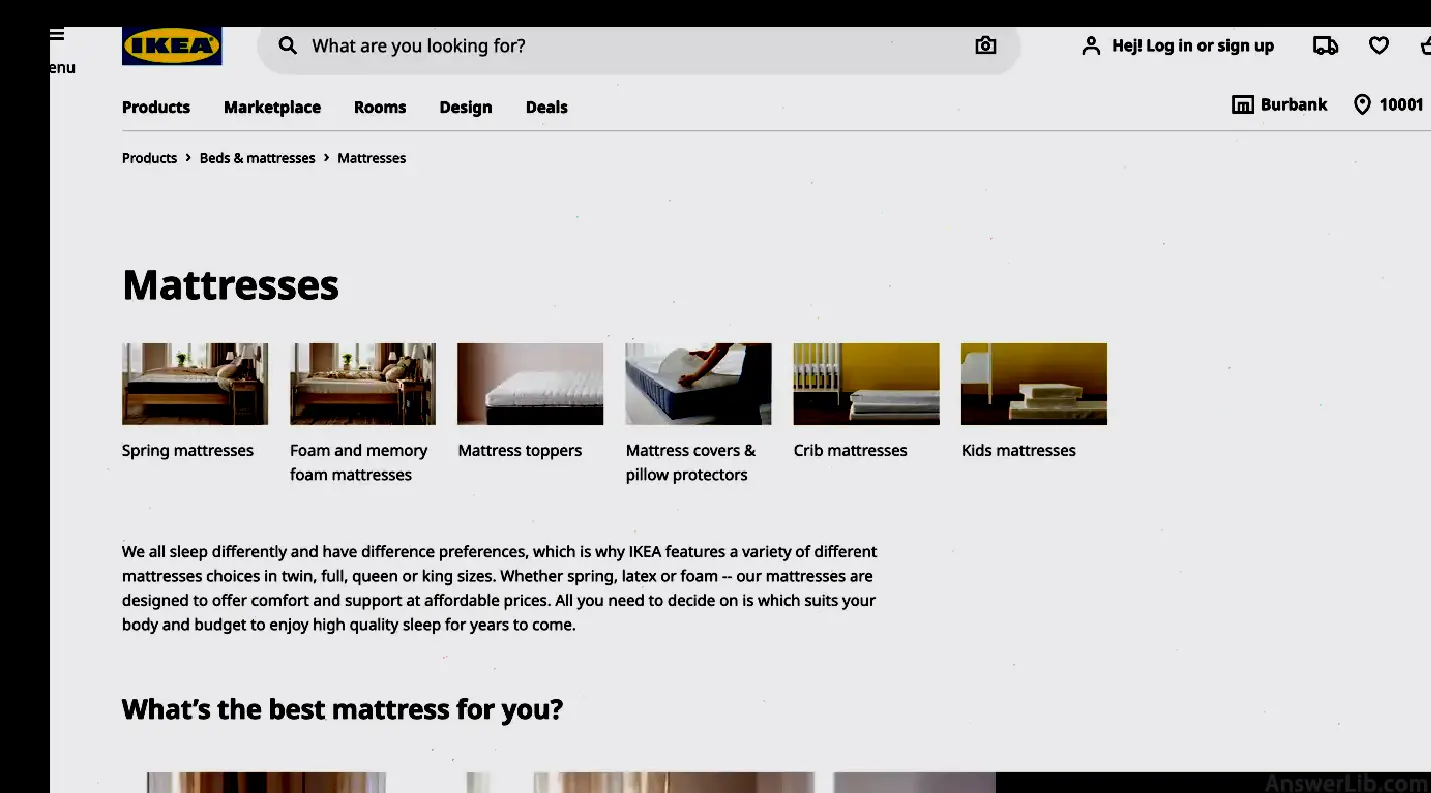
Task: Open the Products menu
Action: pos(156,107)
